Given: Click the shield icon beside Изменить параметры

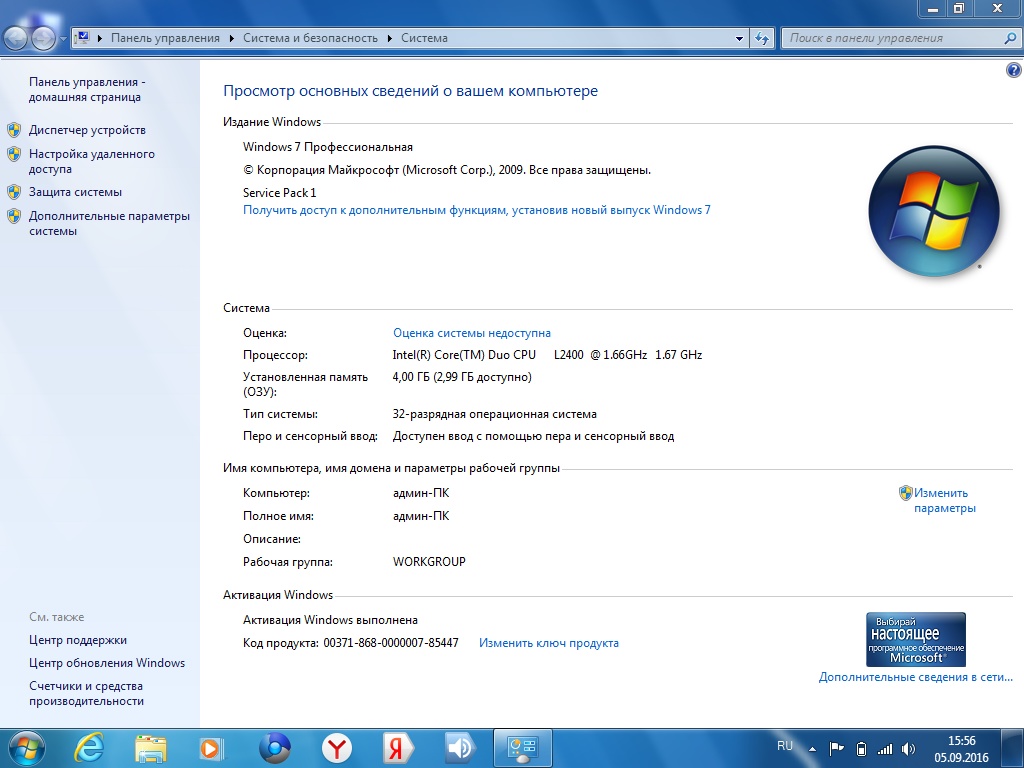Looking at the screenshot, I should [x=906, y=492].
